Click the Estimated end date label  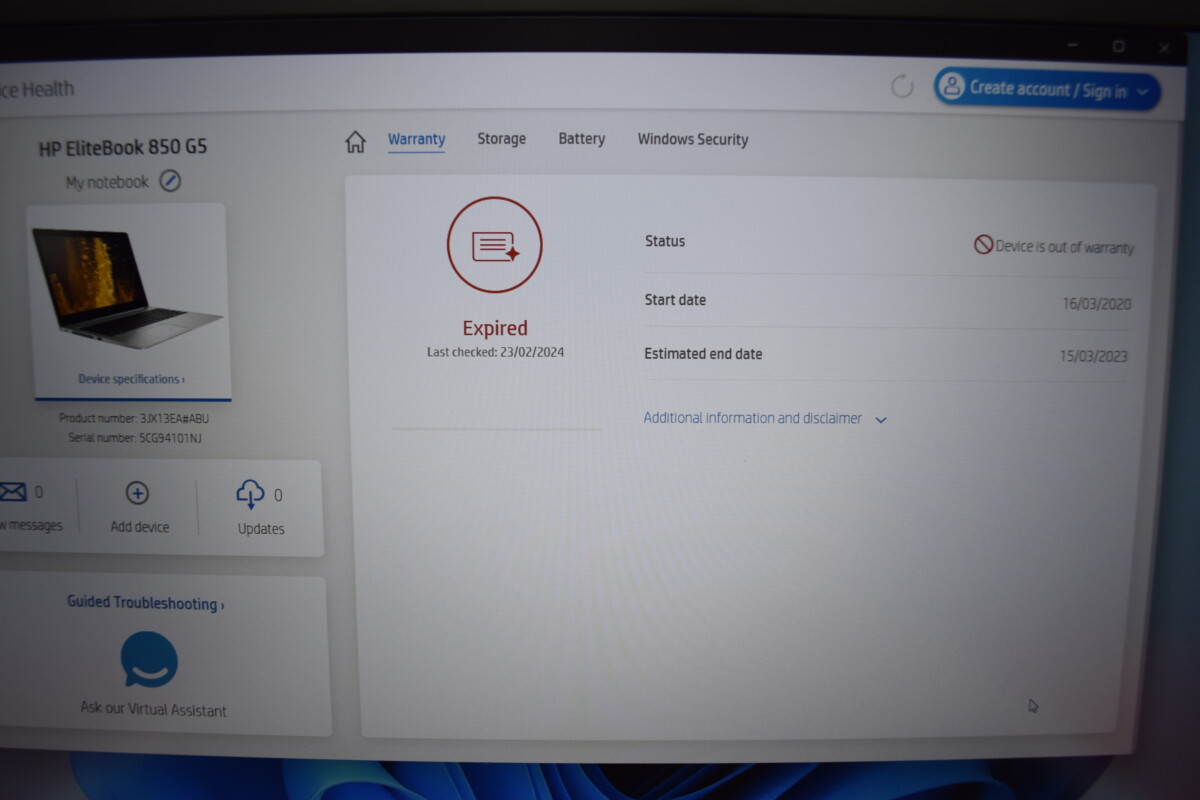tap(703, 354)
